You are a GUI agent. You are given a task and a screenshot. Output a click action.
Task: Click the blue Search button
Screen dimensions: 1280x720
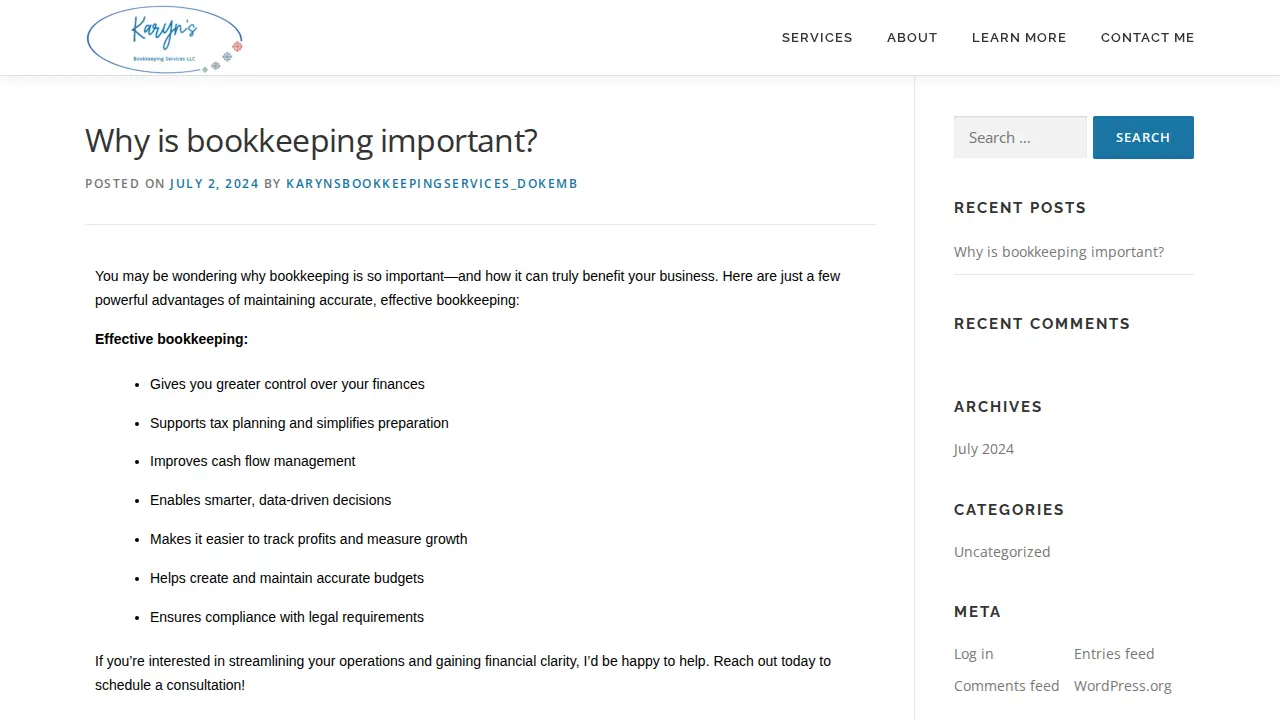[1143, 138]
